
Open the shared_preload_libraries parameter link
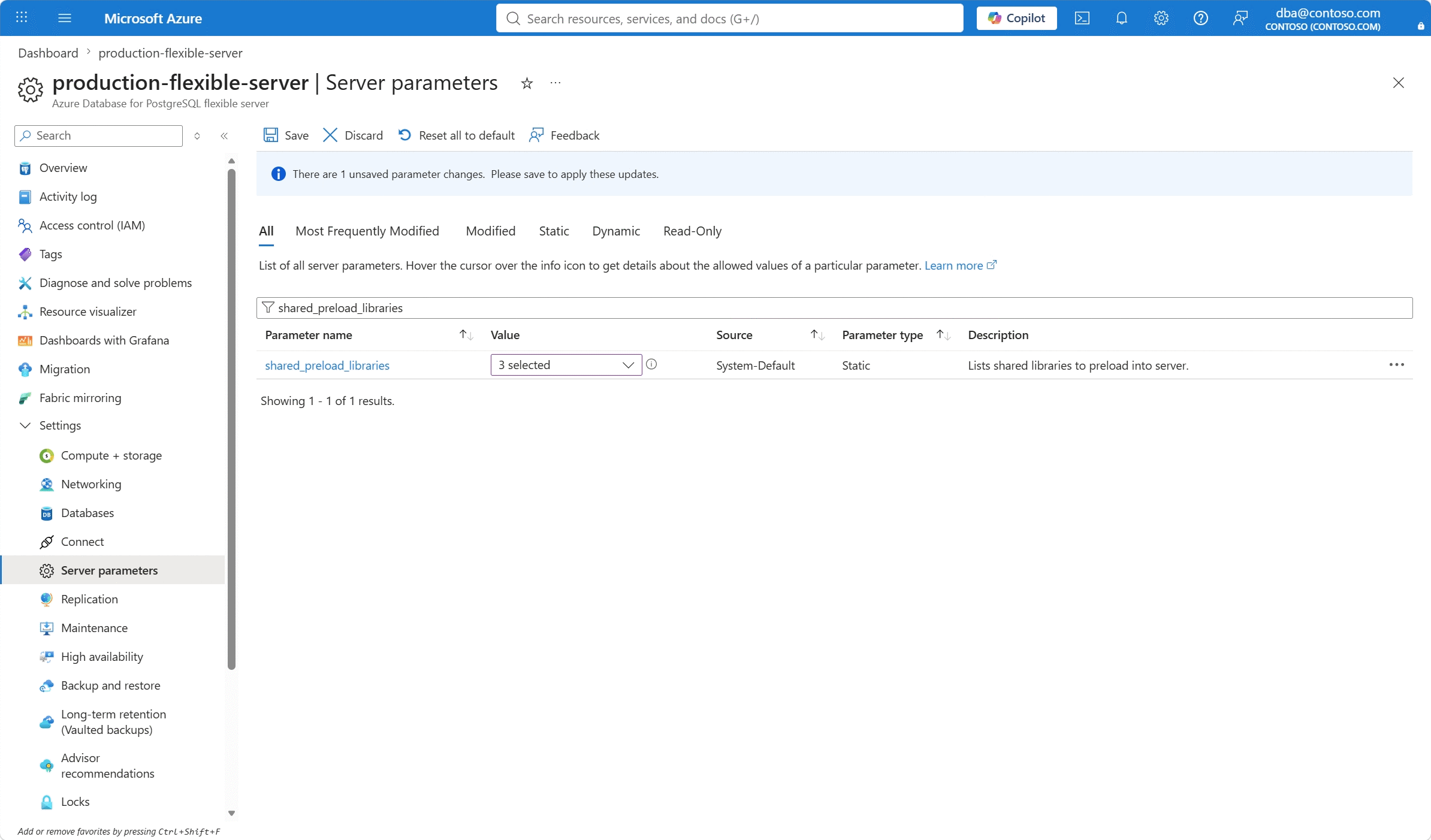(x=327, y=365)
